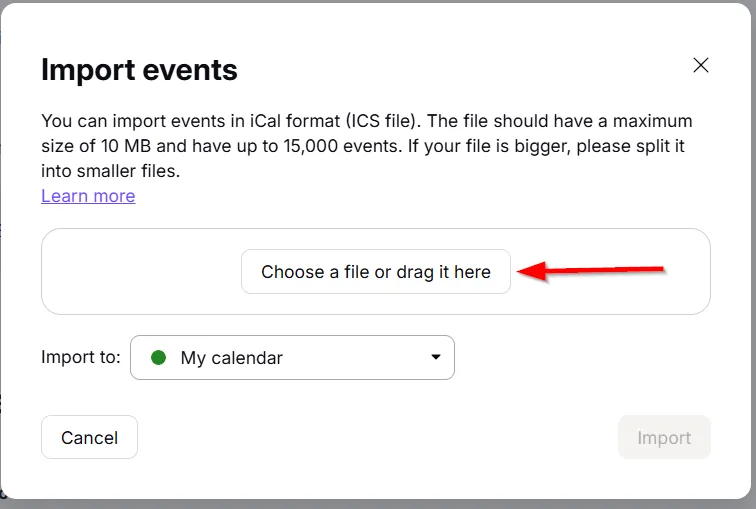Click the green My calendar color dot
Screen dimensions: 756x509
click(158, 357)
